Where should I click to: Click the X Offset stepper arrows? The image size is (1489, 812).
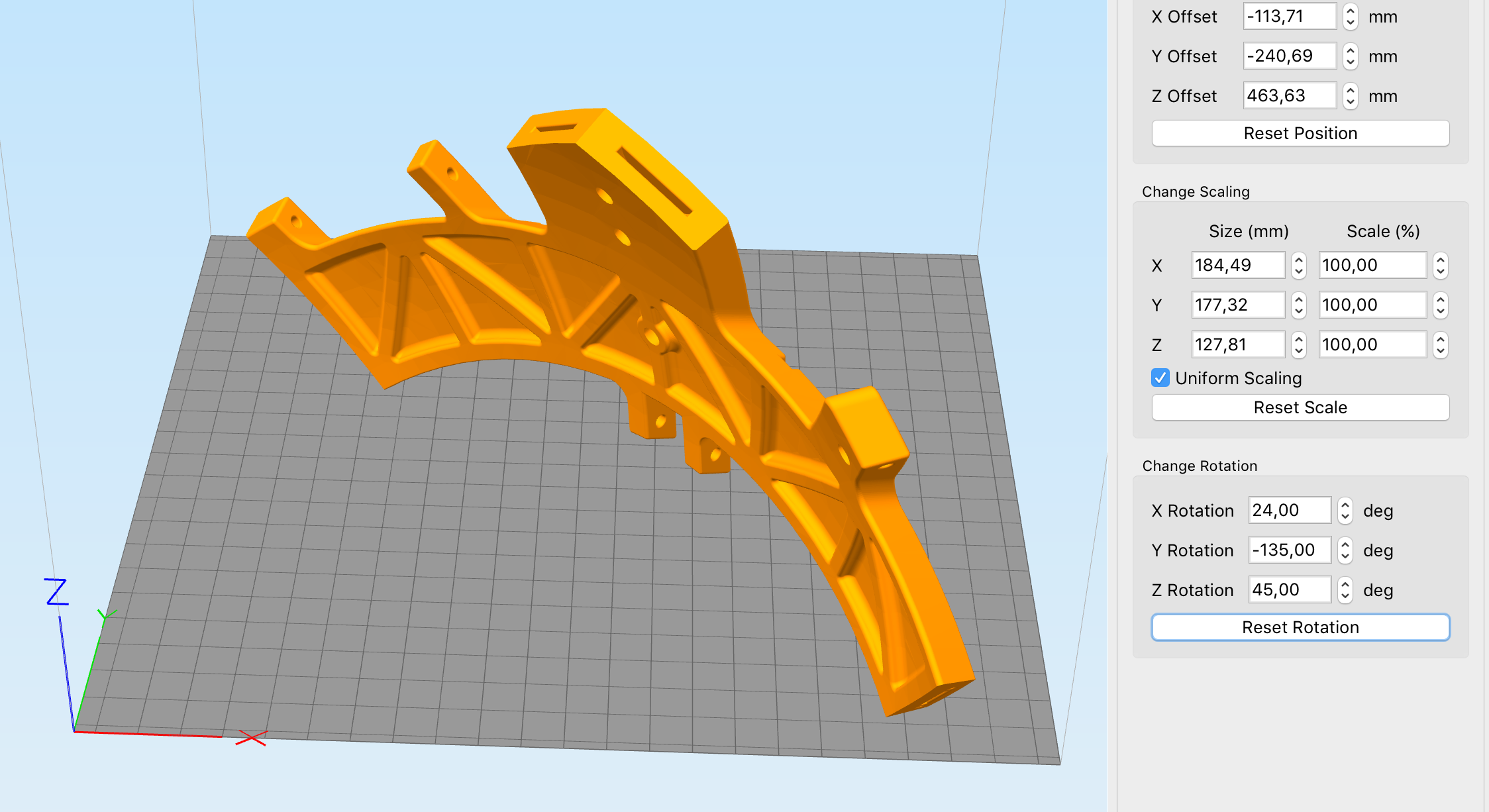pyautogui.click(x=1351, y=17)
